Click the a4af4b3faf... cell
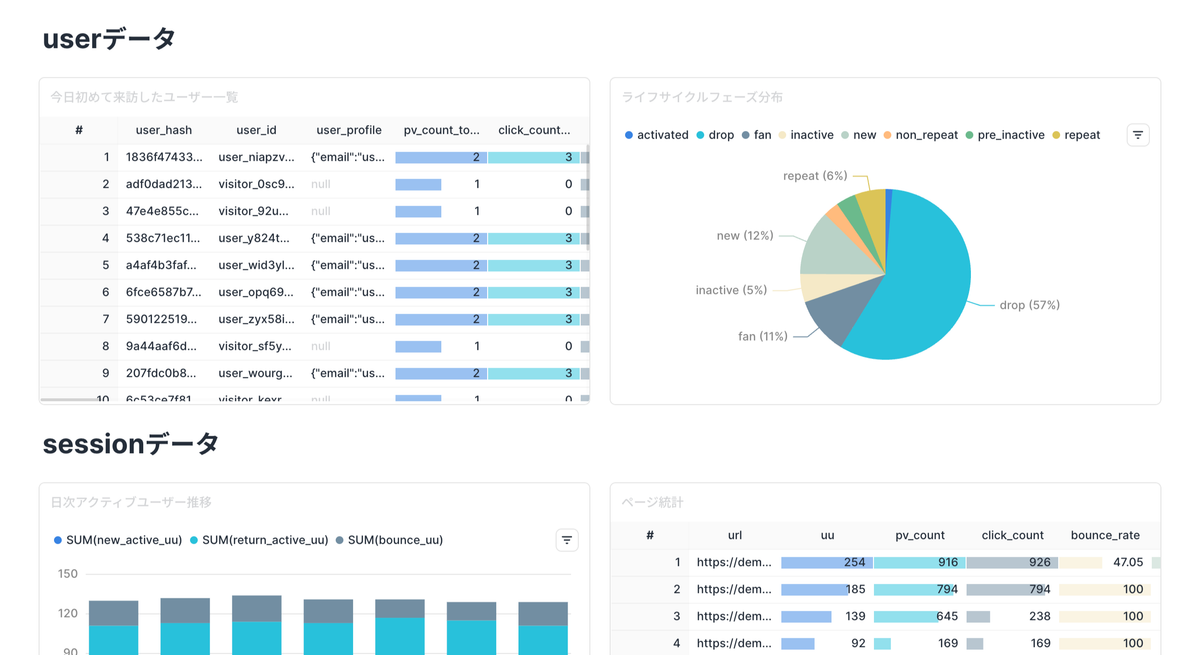The image size is (1200, 655). point(164,265)
